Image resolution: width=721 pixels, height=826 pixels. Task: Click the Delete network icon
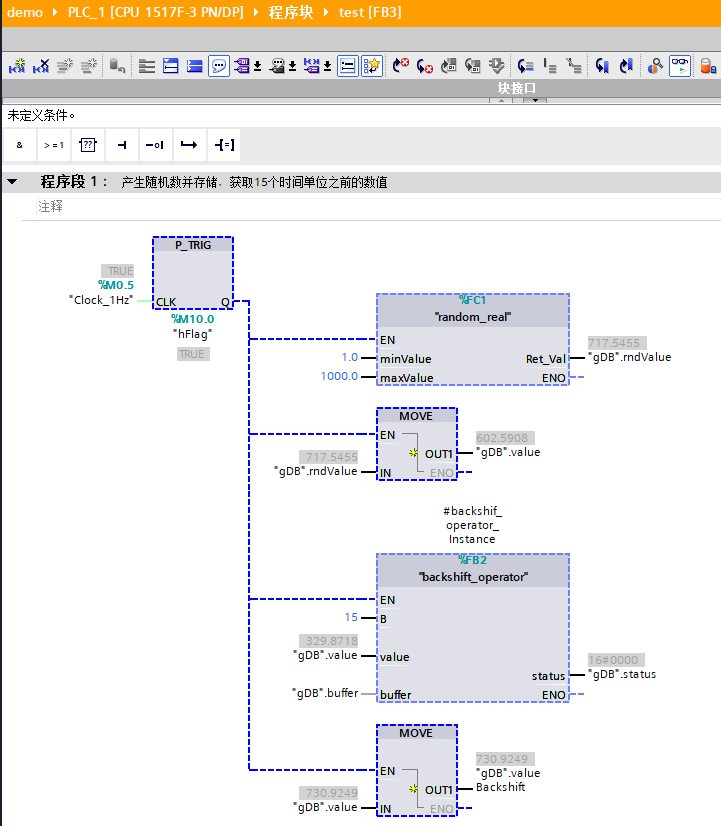pyautogui.click(x=41, y=66)
